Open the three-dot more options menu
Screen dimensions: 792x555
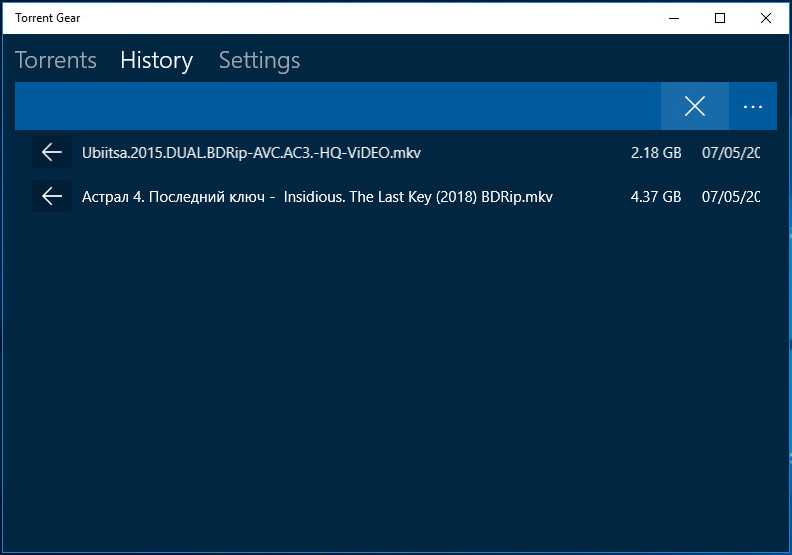[752, 106]
